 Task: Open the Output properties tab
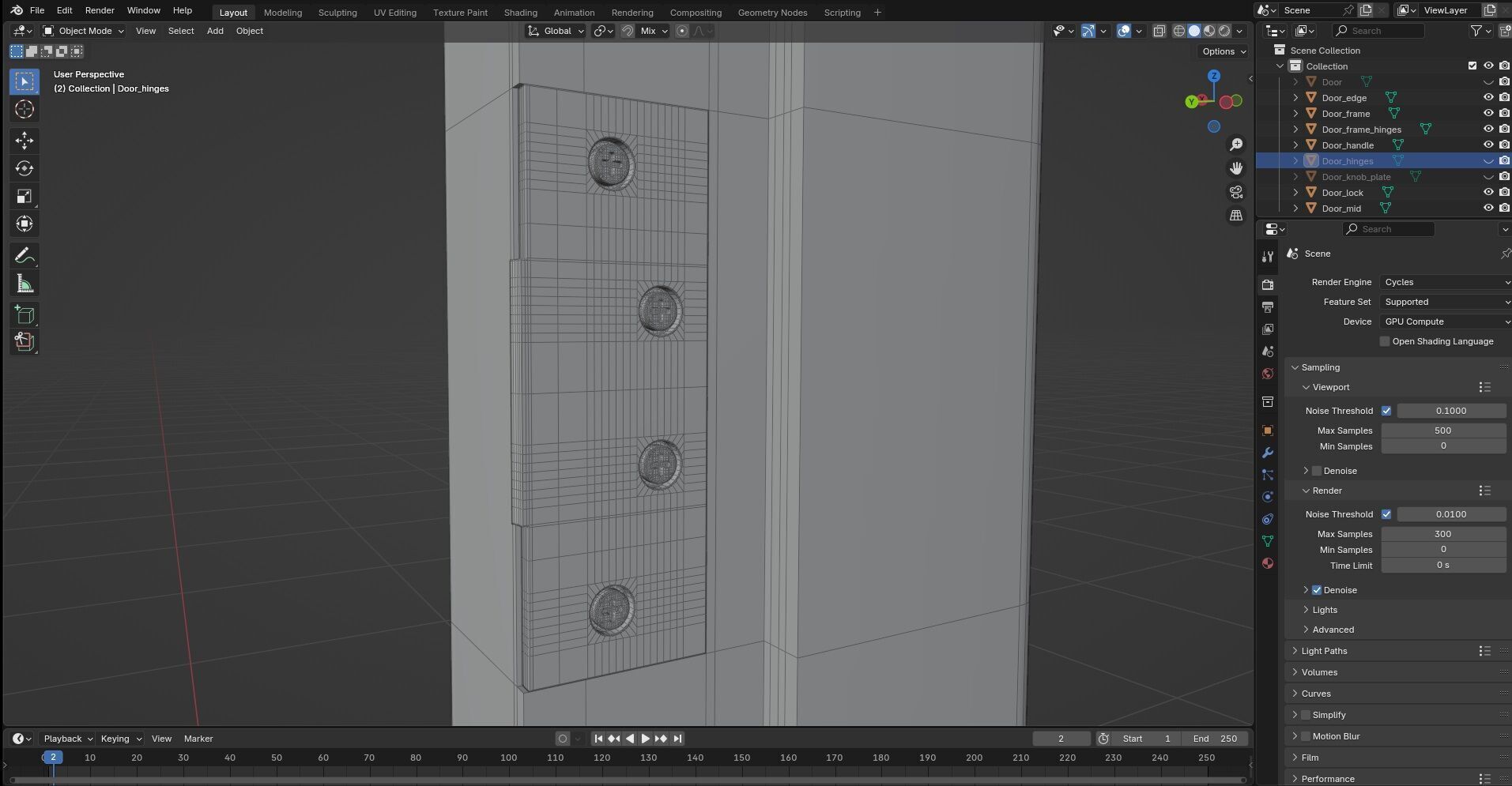[x=1268, y=307]
